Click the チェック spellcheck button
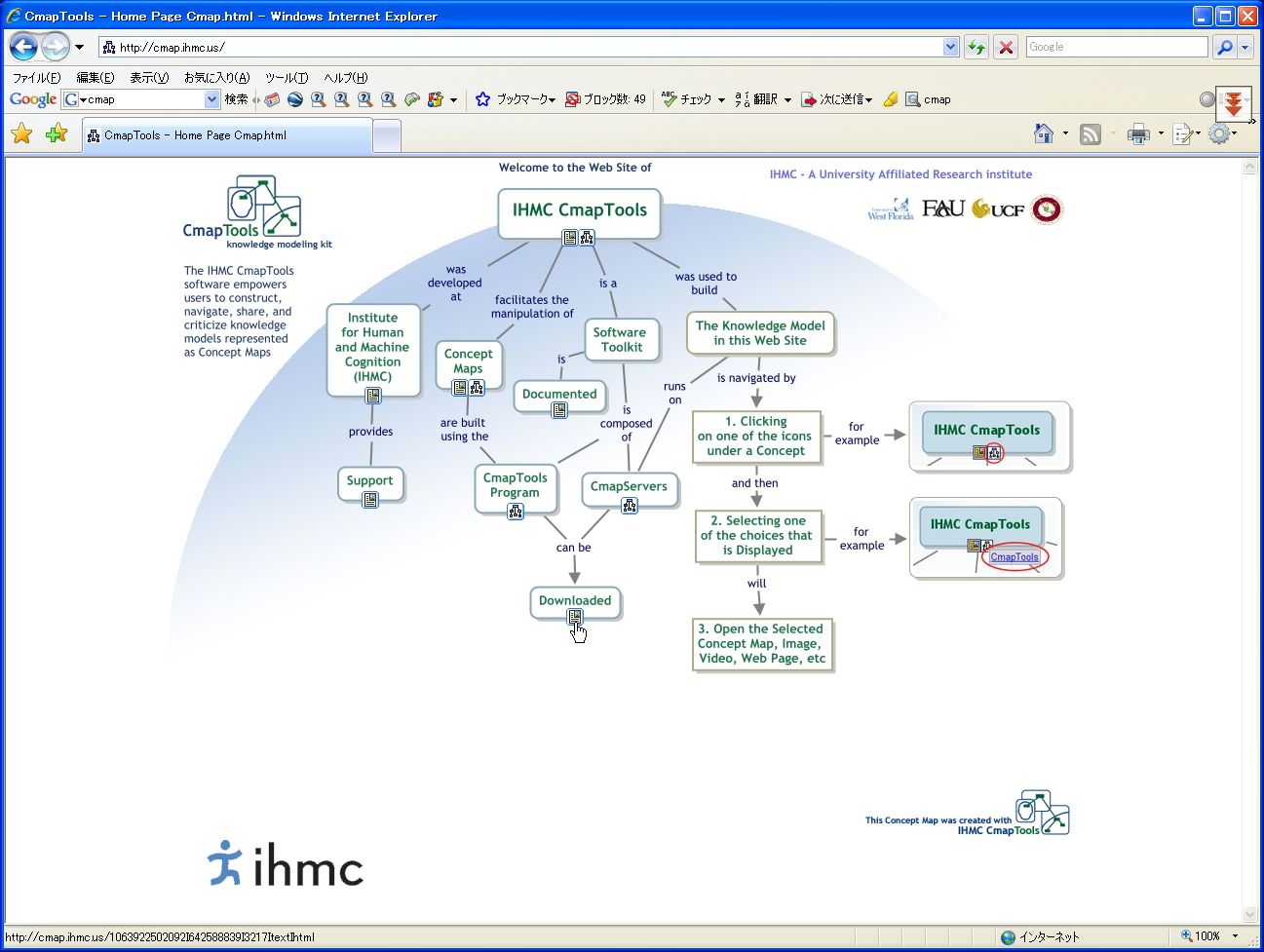 coord(686,99)
